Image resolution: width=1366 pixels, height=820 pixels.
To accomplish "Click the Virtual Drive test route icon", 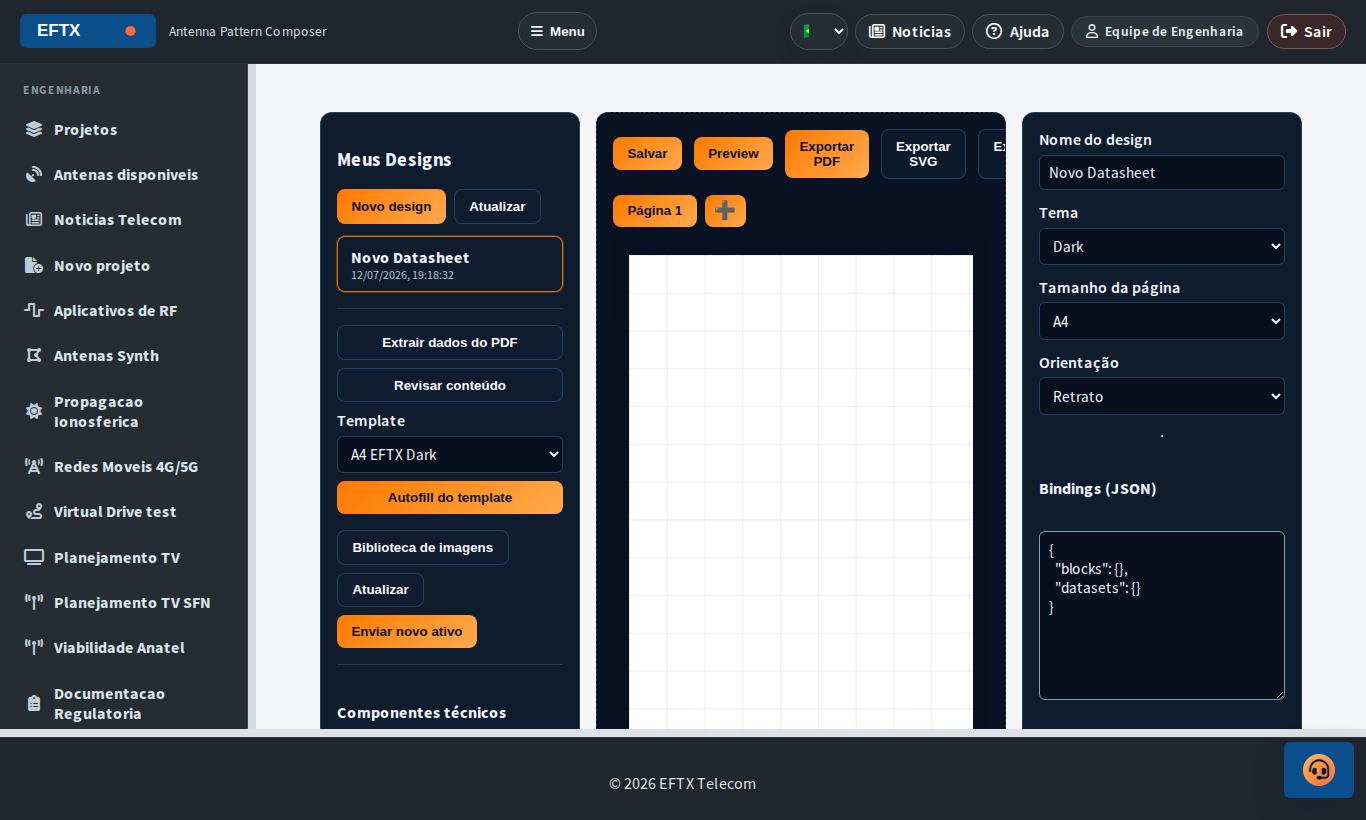I will 34,511.
